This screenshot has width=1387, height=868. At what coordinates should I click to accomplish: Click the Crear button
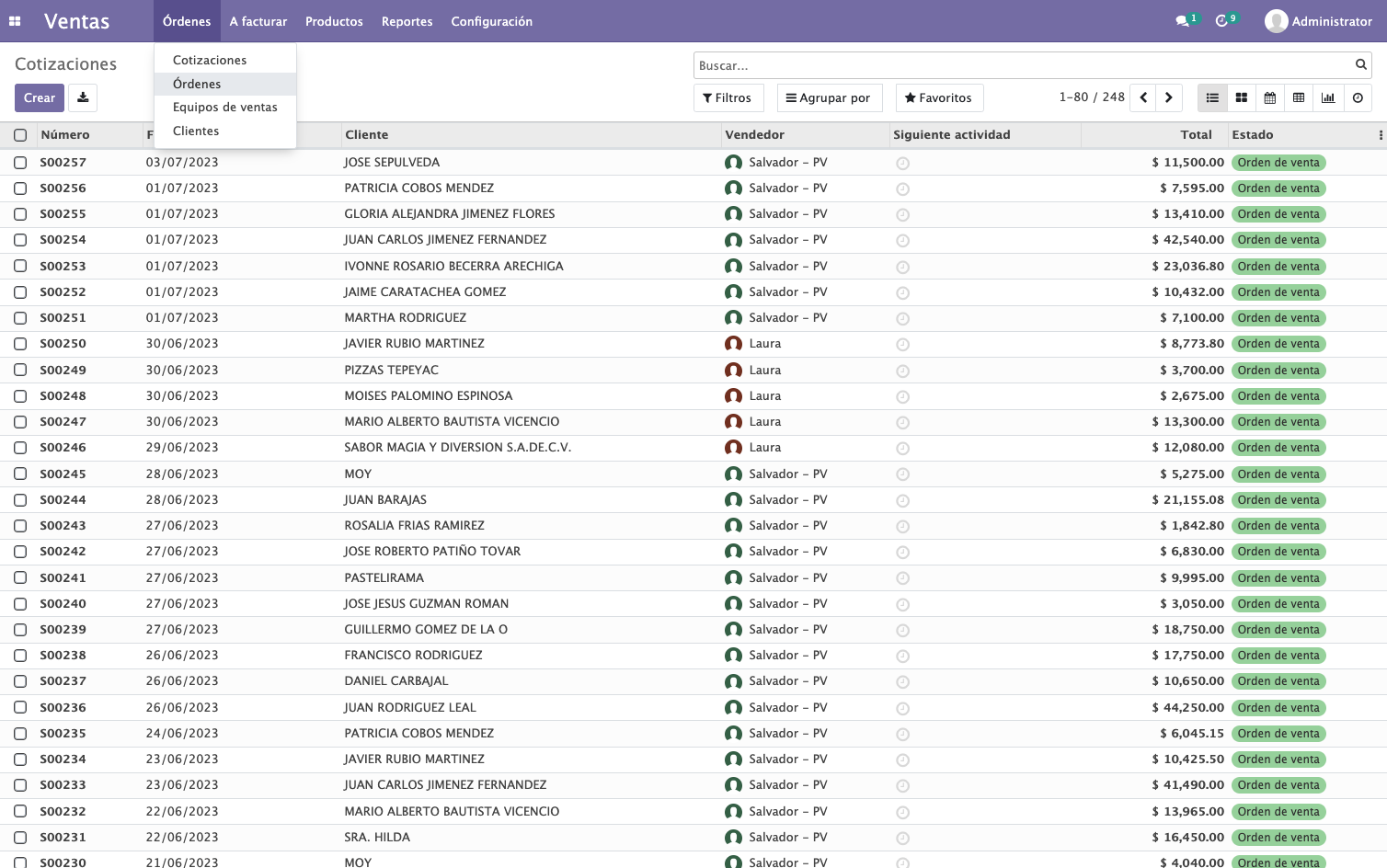40,97
